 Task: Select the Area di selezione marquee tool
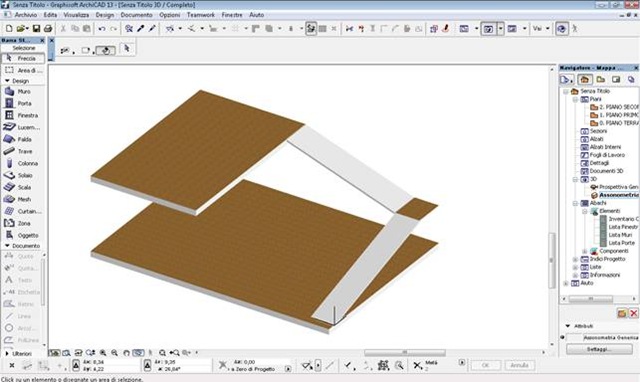(x=22, y=70)
